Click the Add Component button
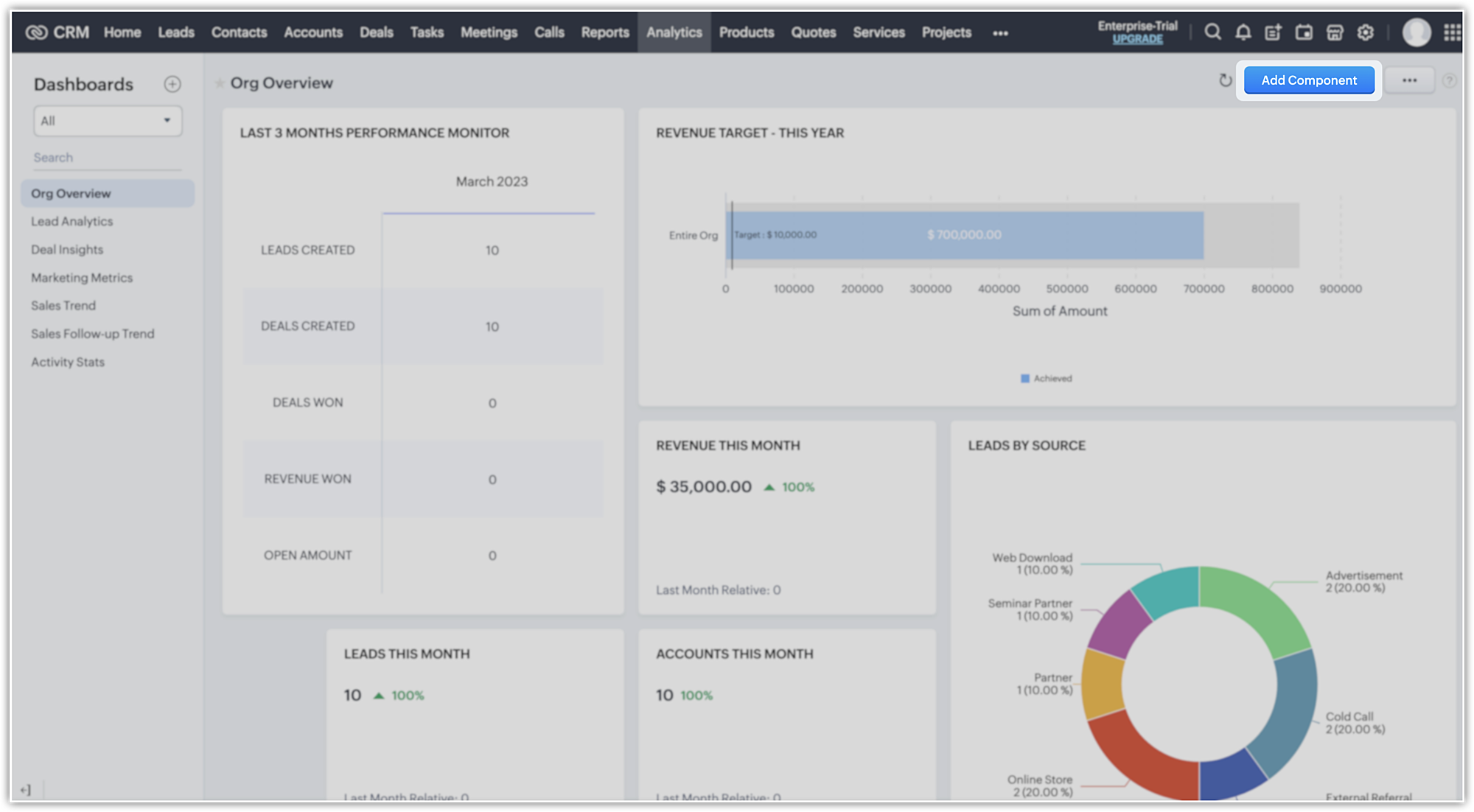This screenshot has height=812, width=1474. [1308, 80]
